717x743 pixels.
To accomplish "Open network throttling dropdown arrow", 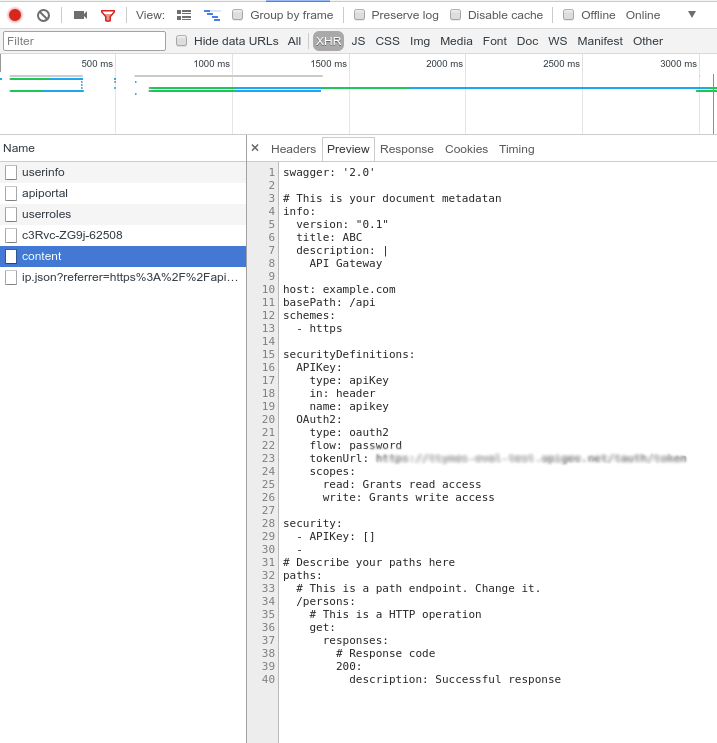I will click(692, 14).
